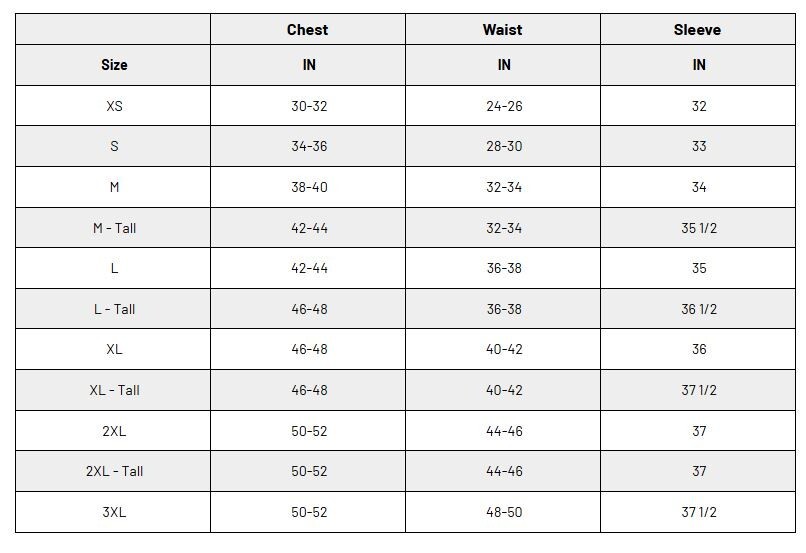
Task: Select the 2XL size label
Action: [114, 431]
